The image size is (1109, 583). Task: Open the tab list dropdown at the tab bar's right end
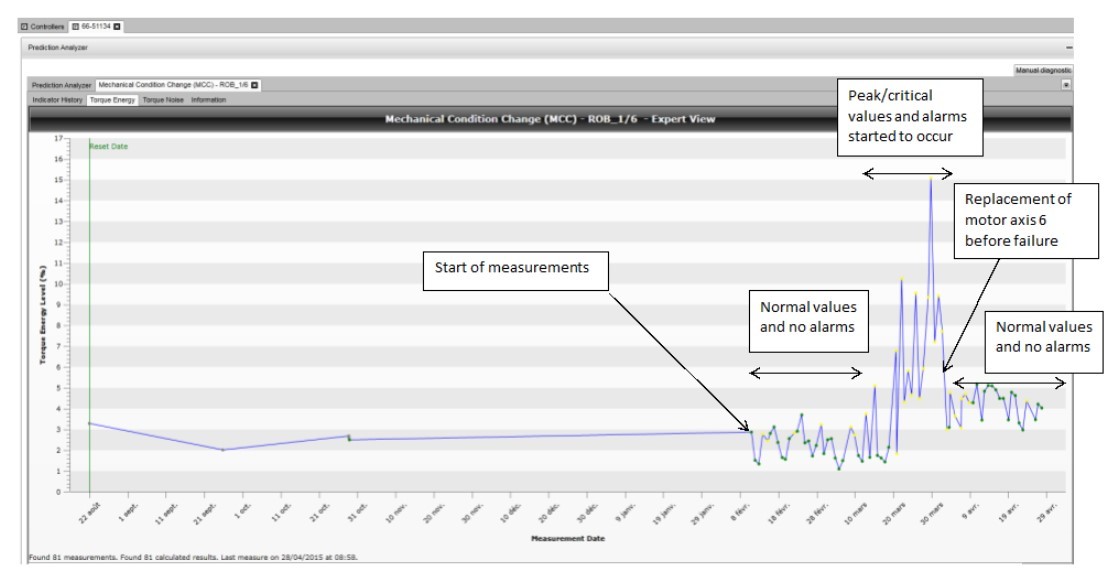[x=1066, y=85]
